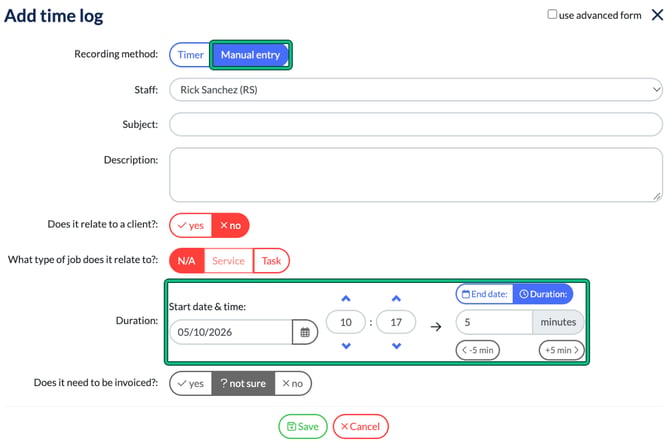Choose yes for relates to a client
Screen dimensions: 670x444
click(x=191, y=225)
